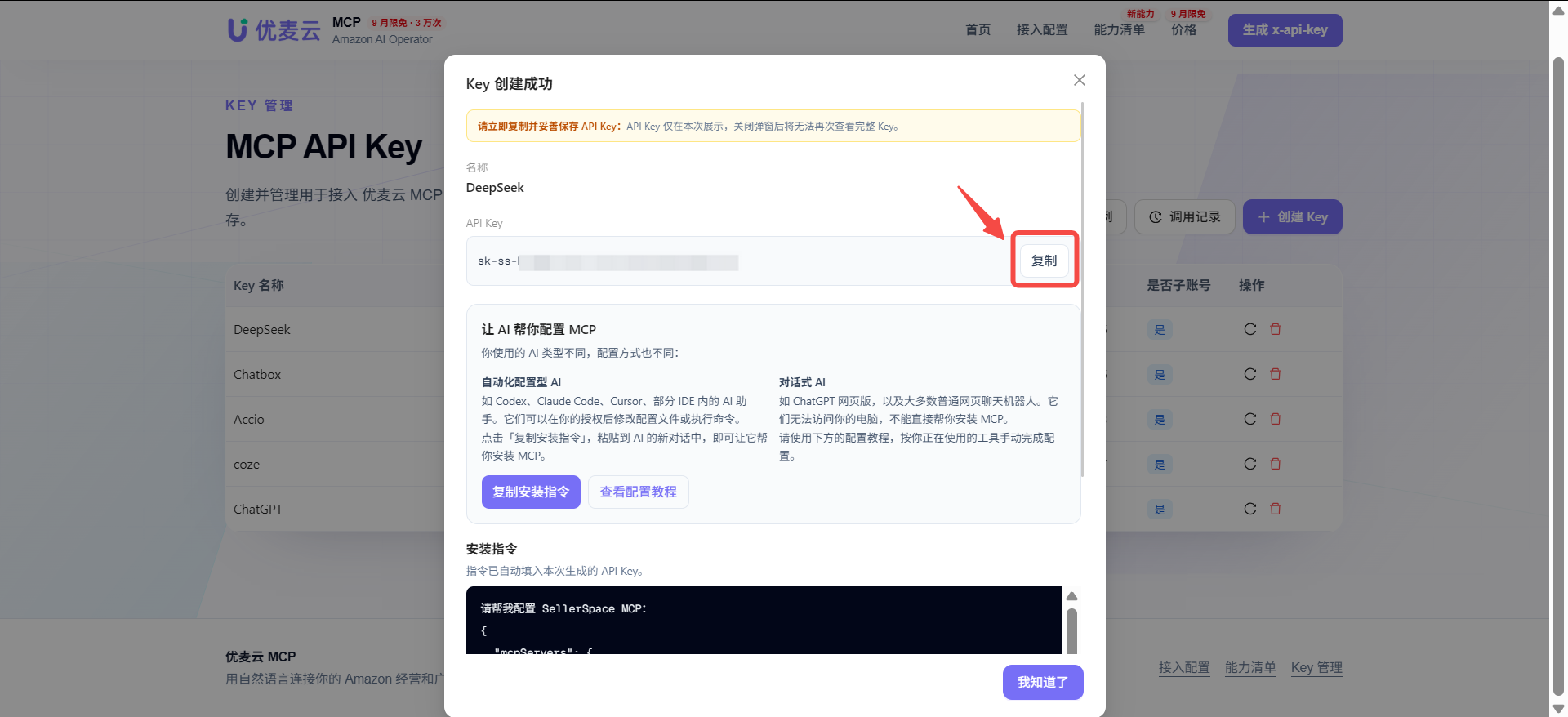Regenerate the Chatbox key
1568x717 pixels.
[1250, 374]
